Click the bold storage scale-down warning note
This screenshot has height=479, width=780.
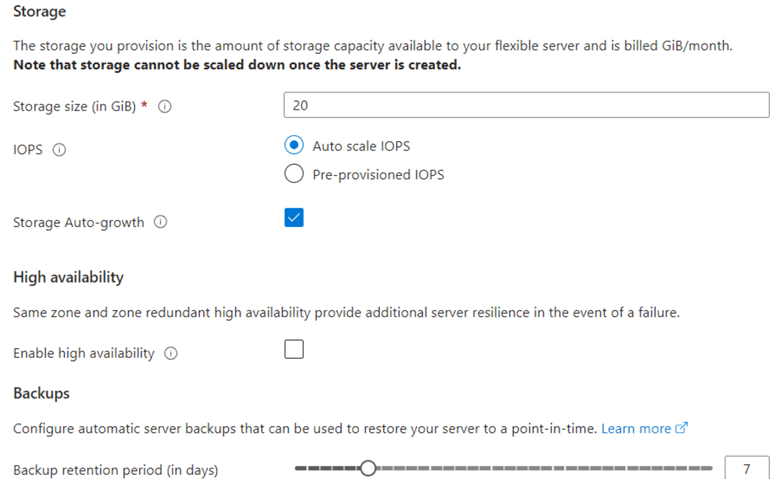(x=238, y=65)
